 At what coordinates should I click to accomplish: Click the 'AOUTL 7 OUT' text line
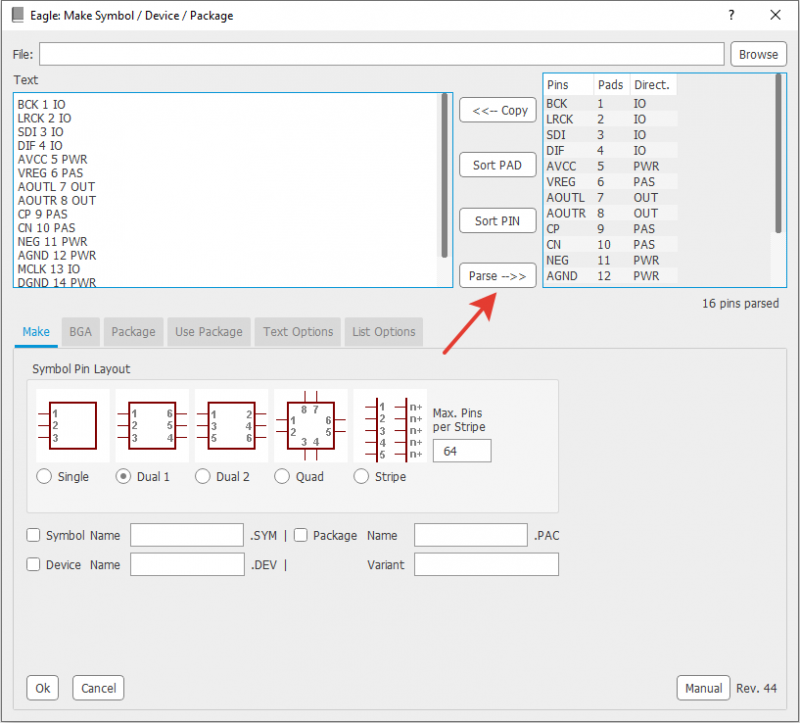tap(56, 187)
